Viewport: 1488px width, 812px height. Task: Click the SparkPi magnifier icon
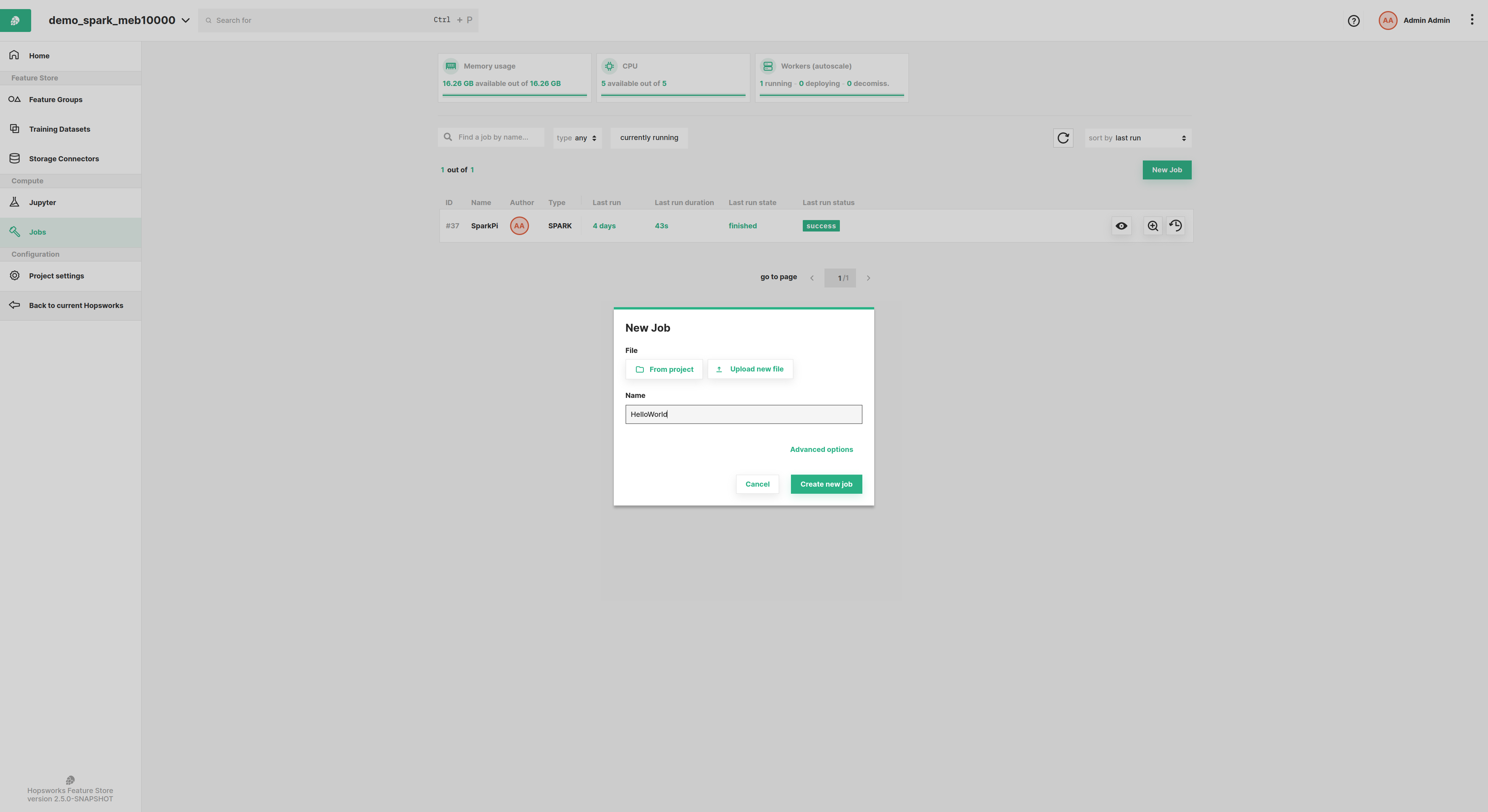tap(1152, 226)
